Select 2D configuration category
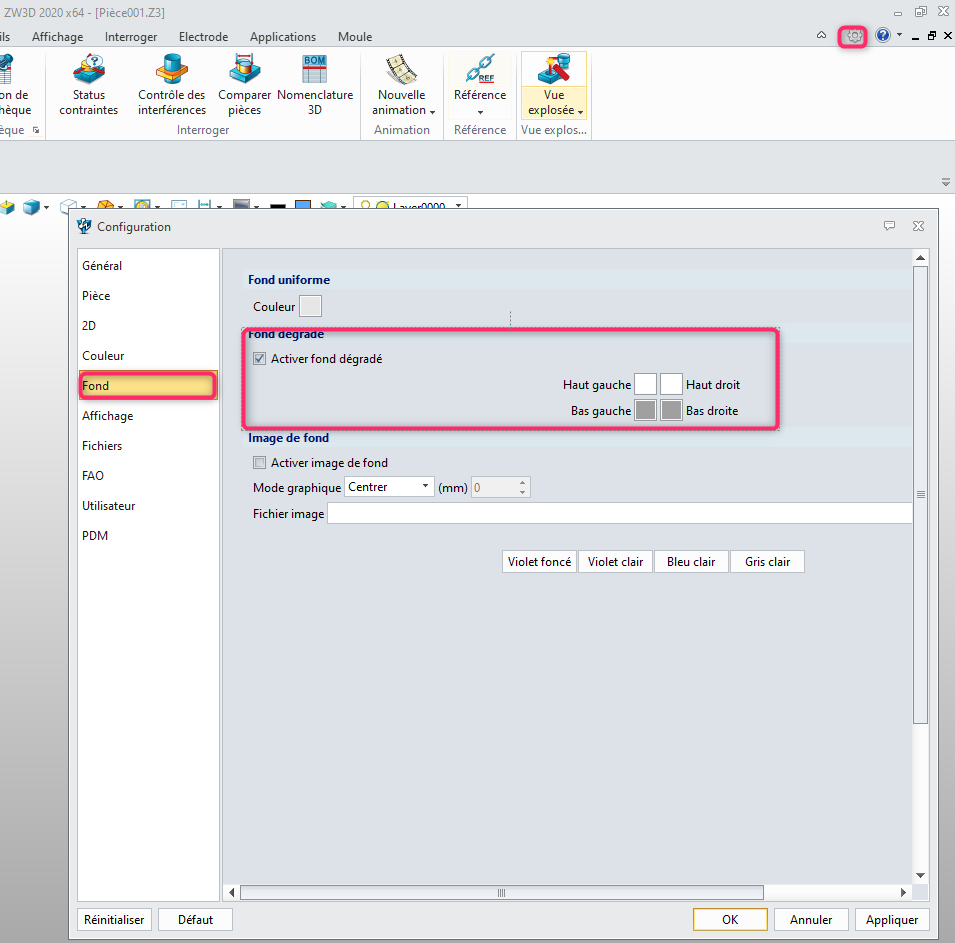This screenshot has width=955, height=943. (148, 325)
